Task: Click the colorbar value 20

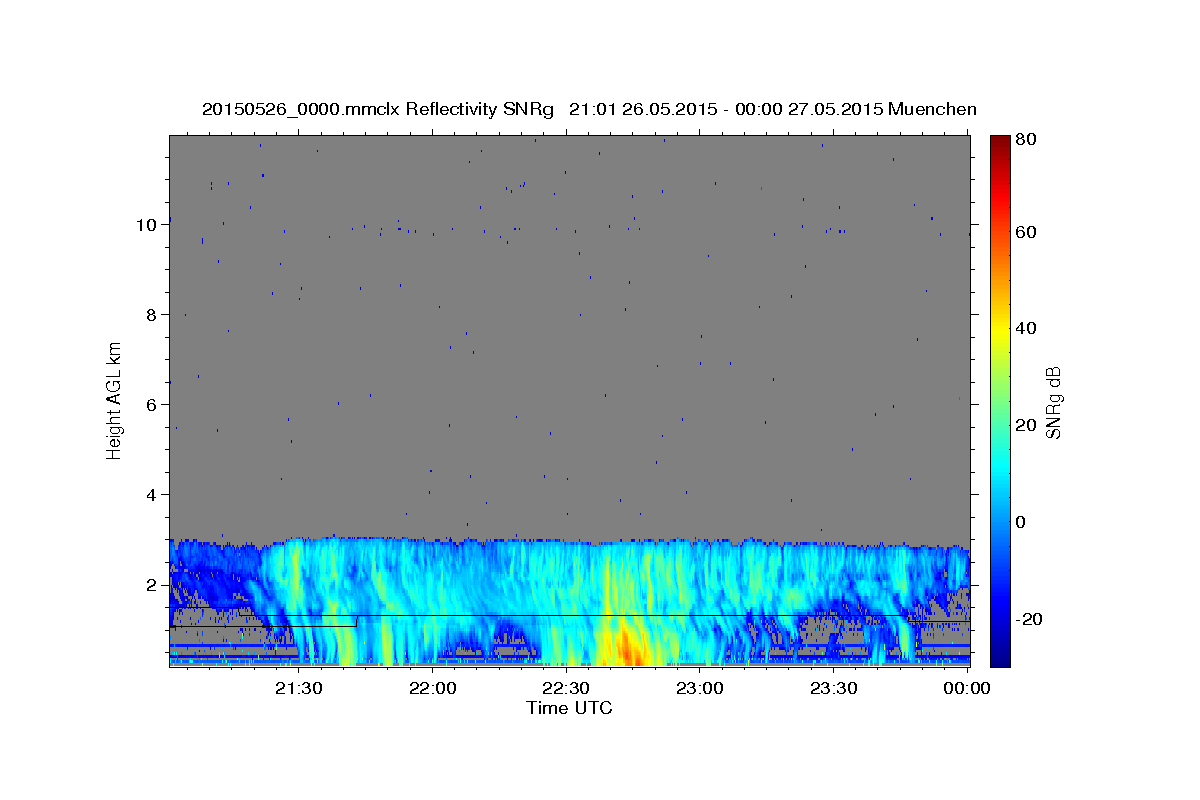Action: [1025, 425]
